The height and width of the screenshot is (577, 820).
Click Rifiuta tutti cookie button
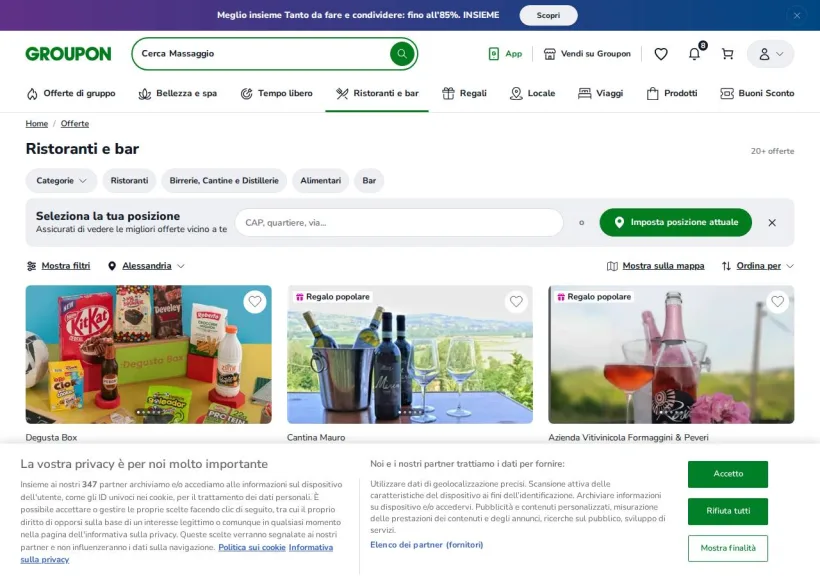(x=728, y=511)
